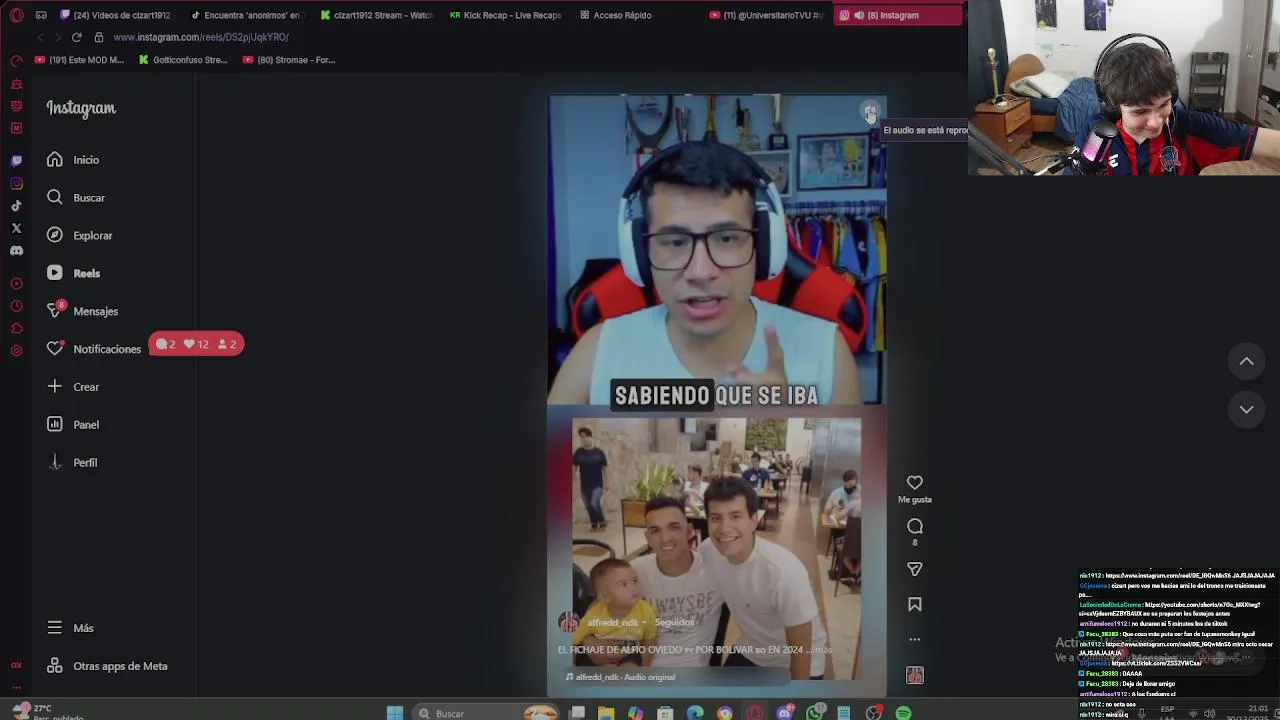Click browser back arrow

[40, 37]
